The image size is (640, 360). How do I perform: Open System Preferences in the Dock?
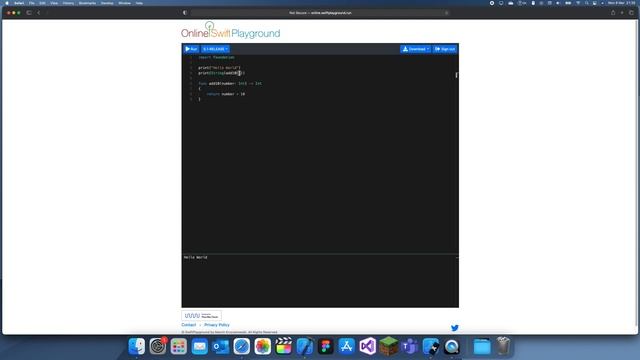pos(158,347)
